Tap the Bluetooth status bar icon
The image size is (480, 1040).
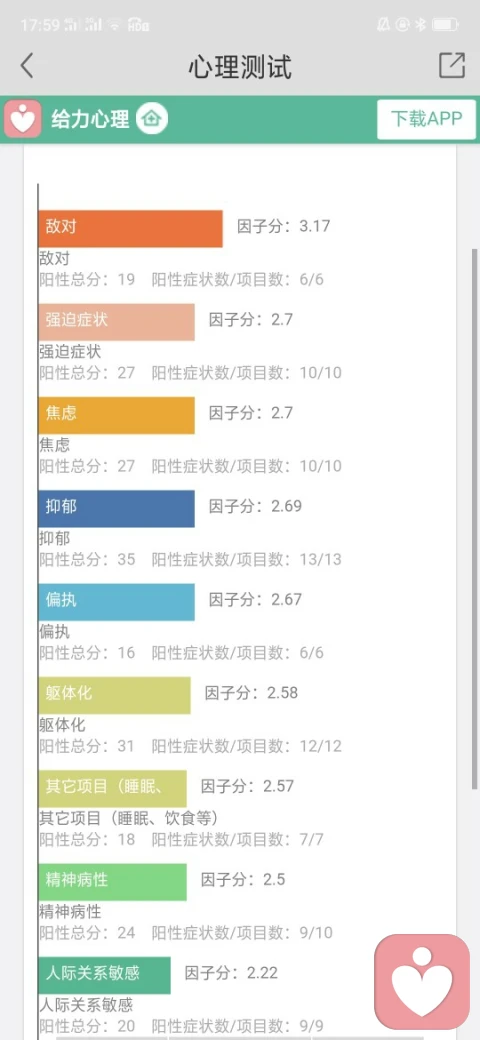[420, 25]
